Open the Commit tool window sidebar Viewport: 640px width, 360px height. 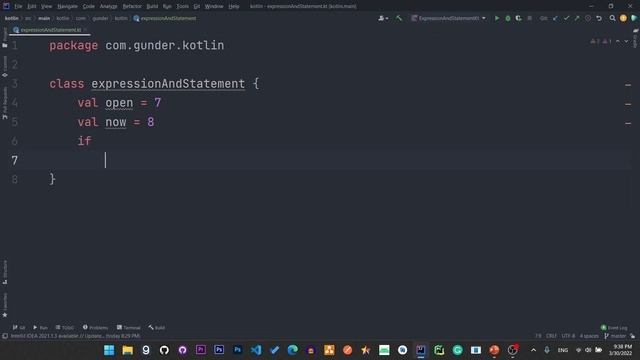point(5,67)
